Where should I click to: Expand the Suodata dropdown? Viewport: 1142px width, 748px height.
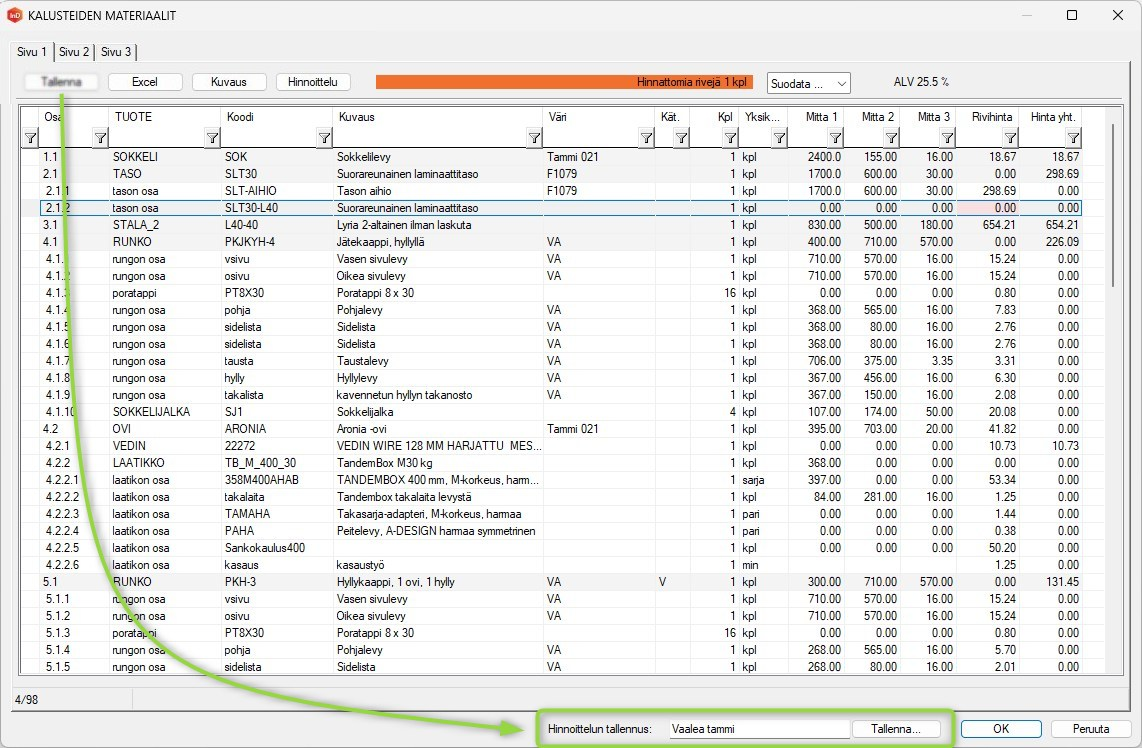click(x=808, y=83)
